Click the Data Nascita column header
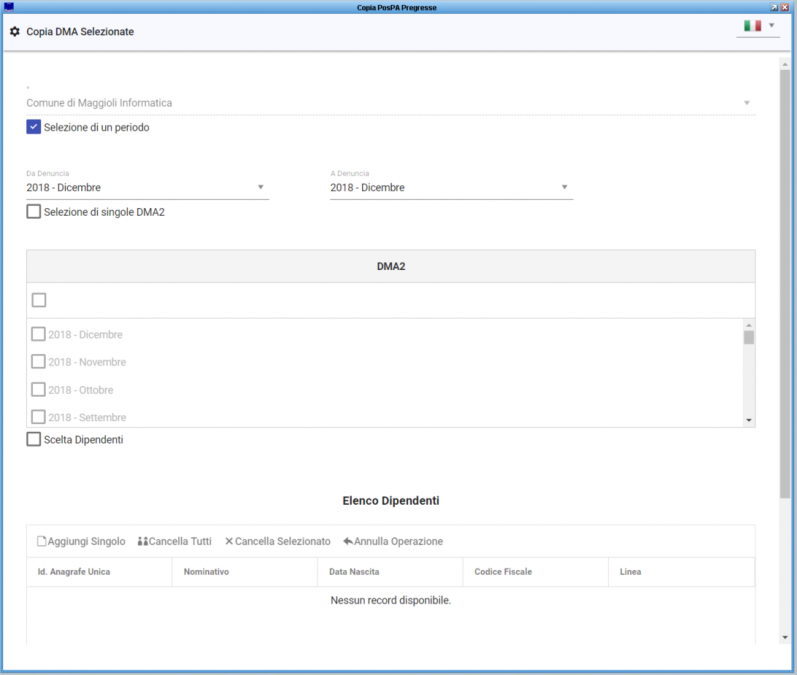 (390, 572)
